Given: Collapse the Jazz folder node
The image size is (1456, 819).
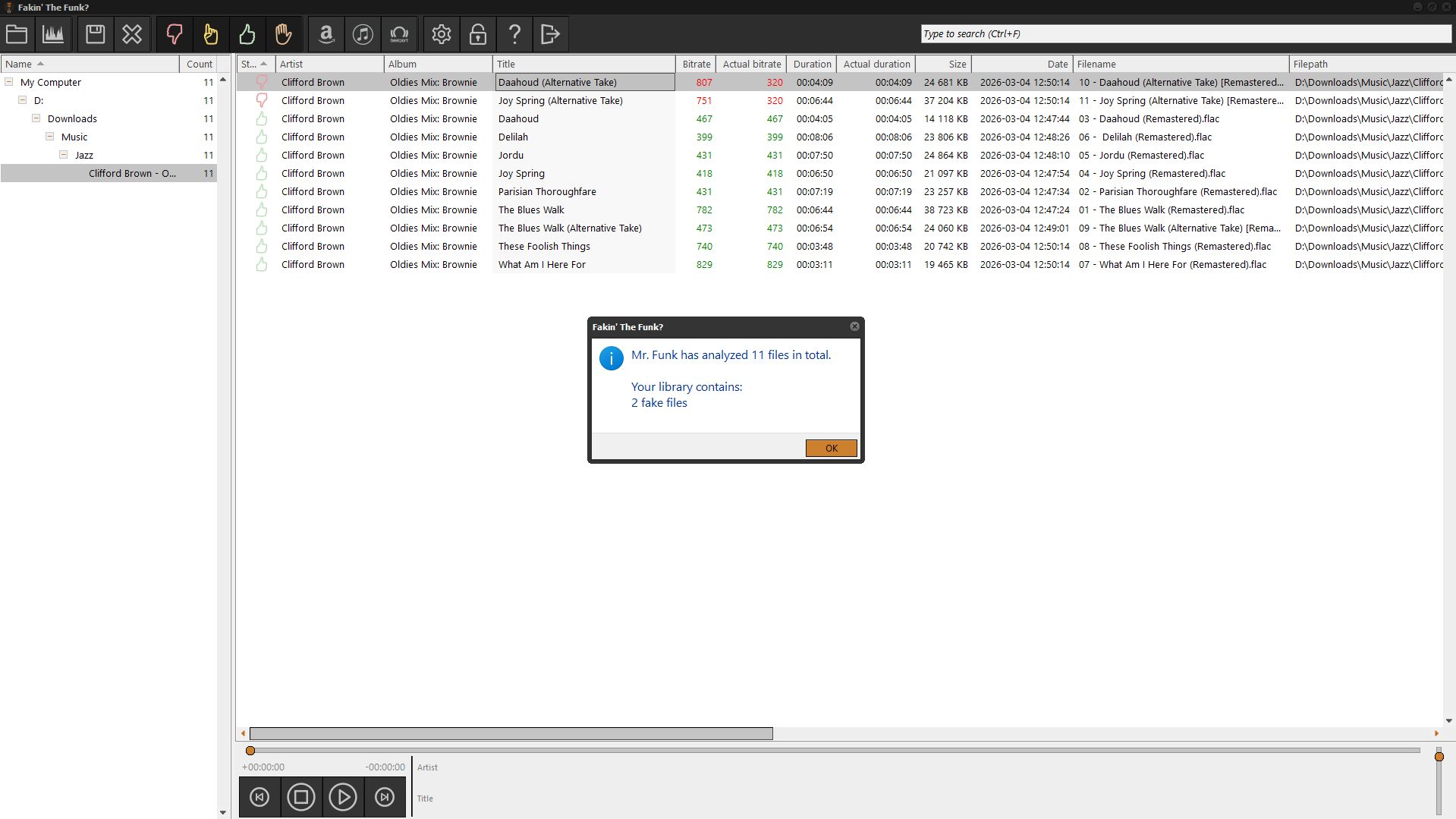Looking at the screenshot, I should click(63, 155).
